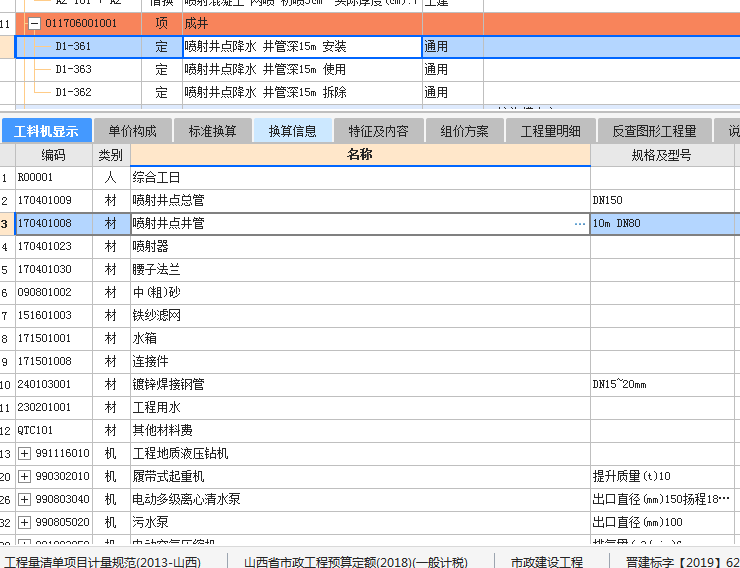Open the 反查图形工程量 tab
This screenshot has width=740, height=568.
(x=654, y=131)
